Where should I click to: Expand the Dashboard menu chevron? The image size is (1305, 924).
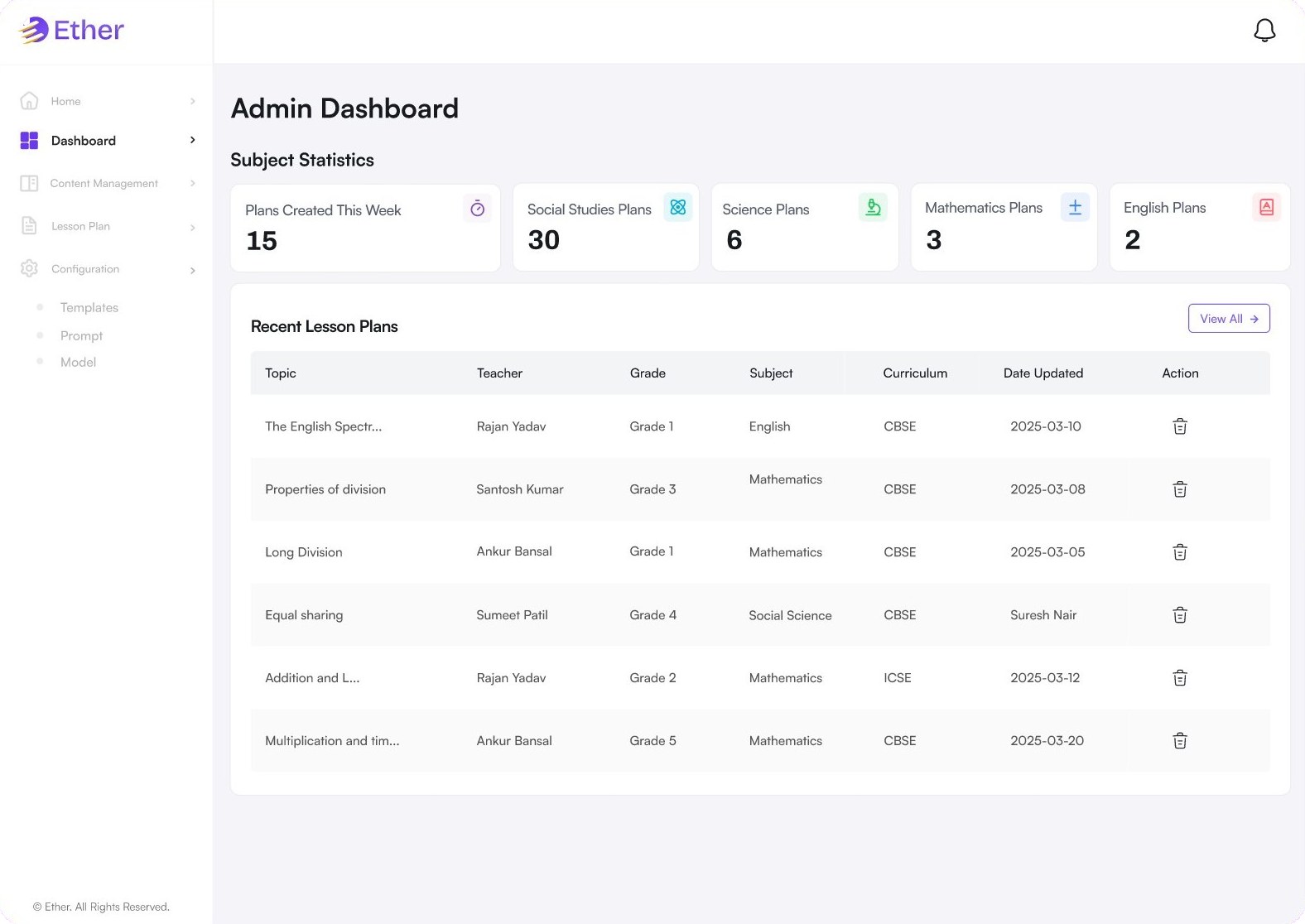tap(193, 140)
